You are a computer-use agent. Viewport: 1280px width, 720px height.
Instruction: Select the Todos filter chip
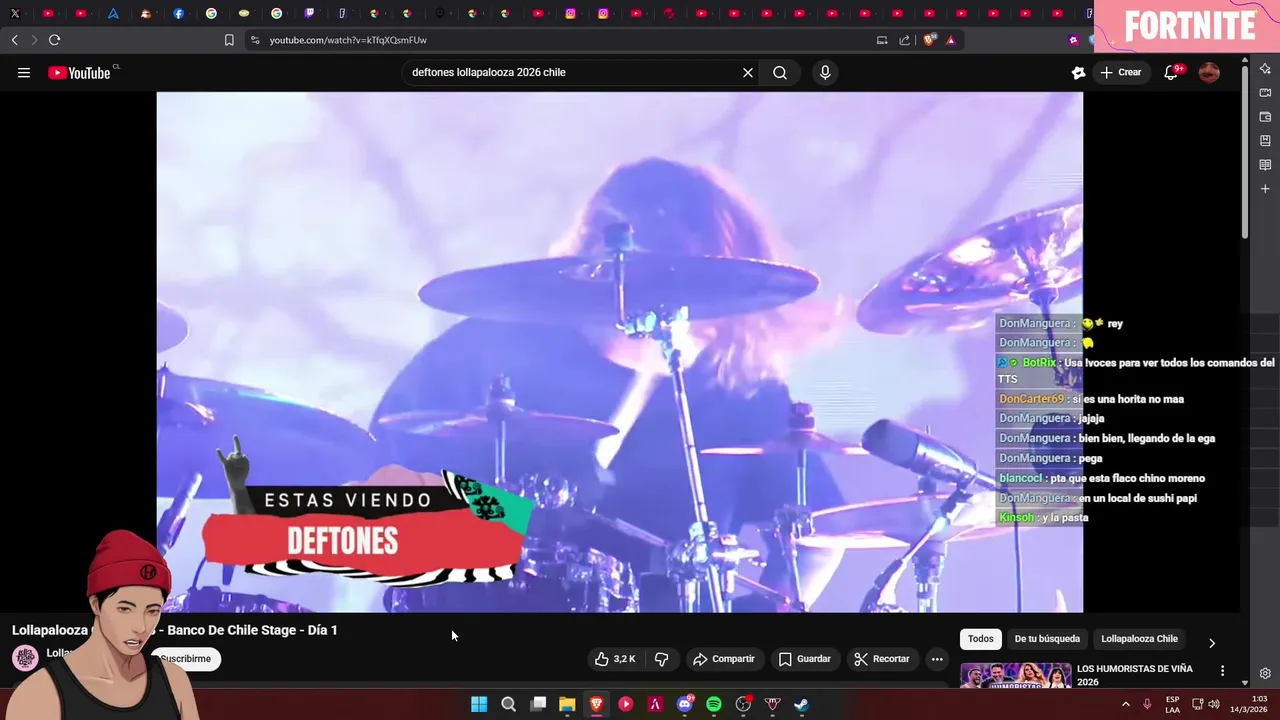[x=981, y=639]
